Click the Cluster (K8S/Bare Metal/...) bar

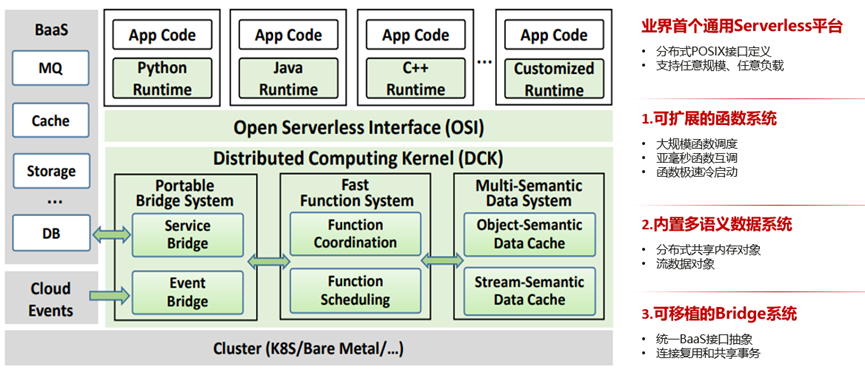[309, 348]
